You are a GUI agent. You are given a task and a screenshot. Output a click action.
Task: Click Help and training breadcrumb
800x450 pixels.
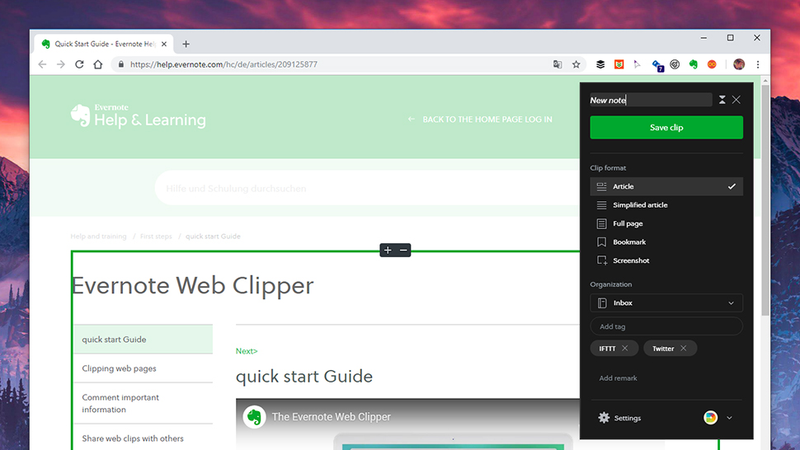pyautogui.click(x=98, y=236)
